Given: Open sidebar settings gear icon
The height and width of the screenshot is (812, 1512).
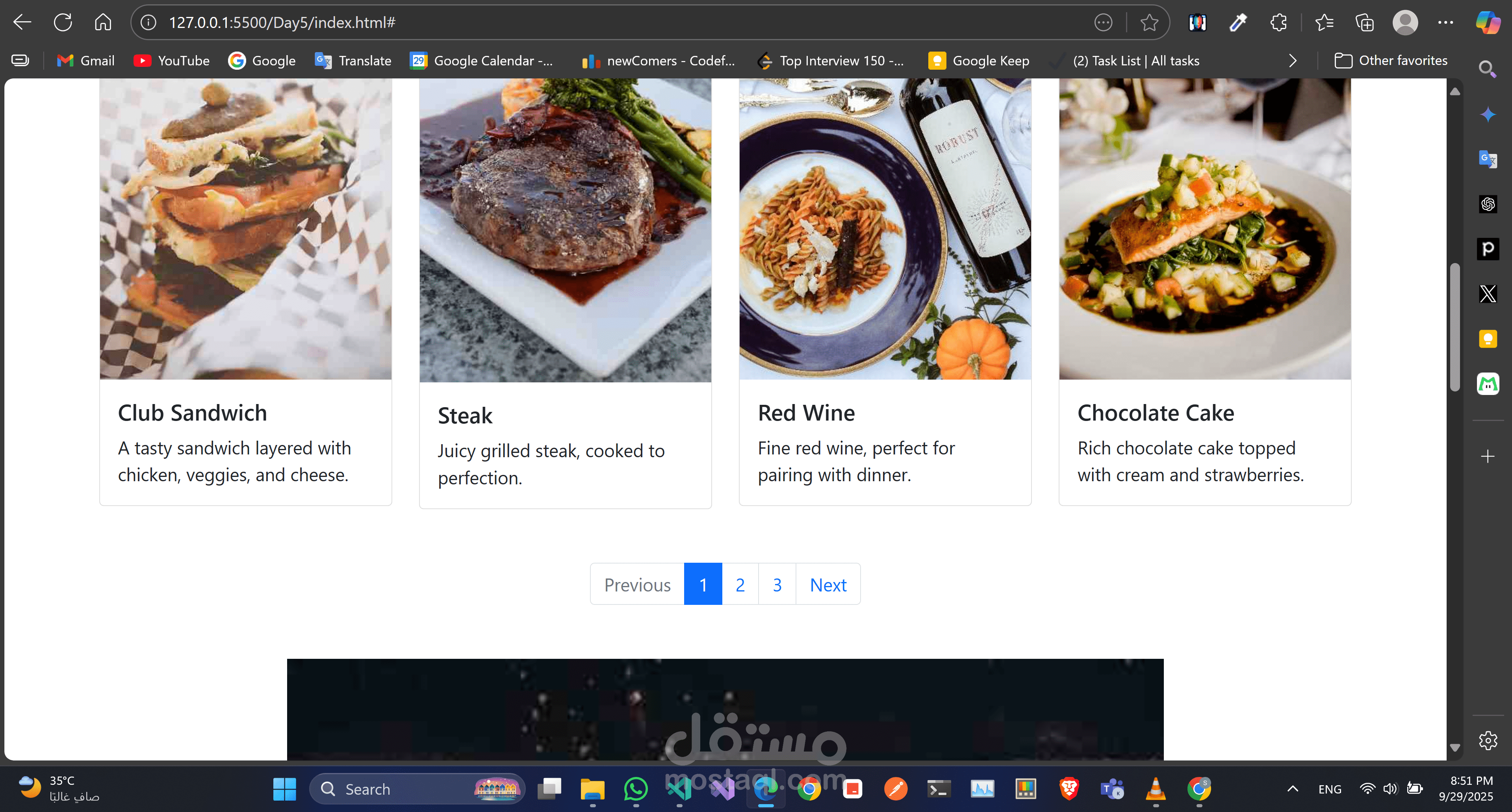Looking at the screenshot, I should [x=1487, y=740].
